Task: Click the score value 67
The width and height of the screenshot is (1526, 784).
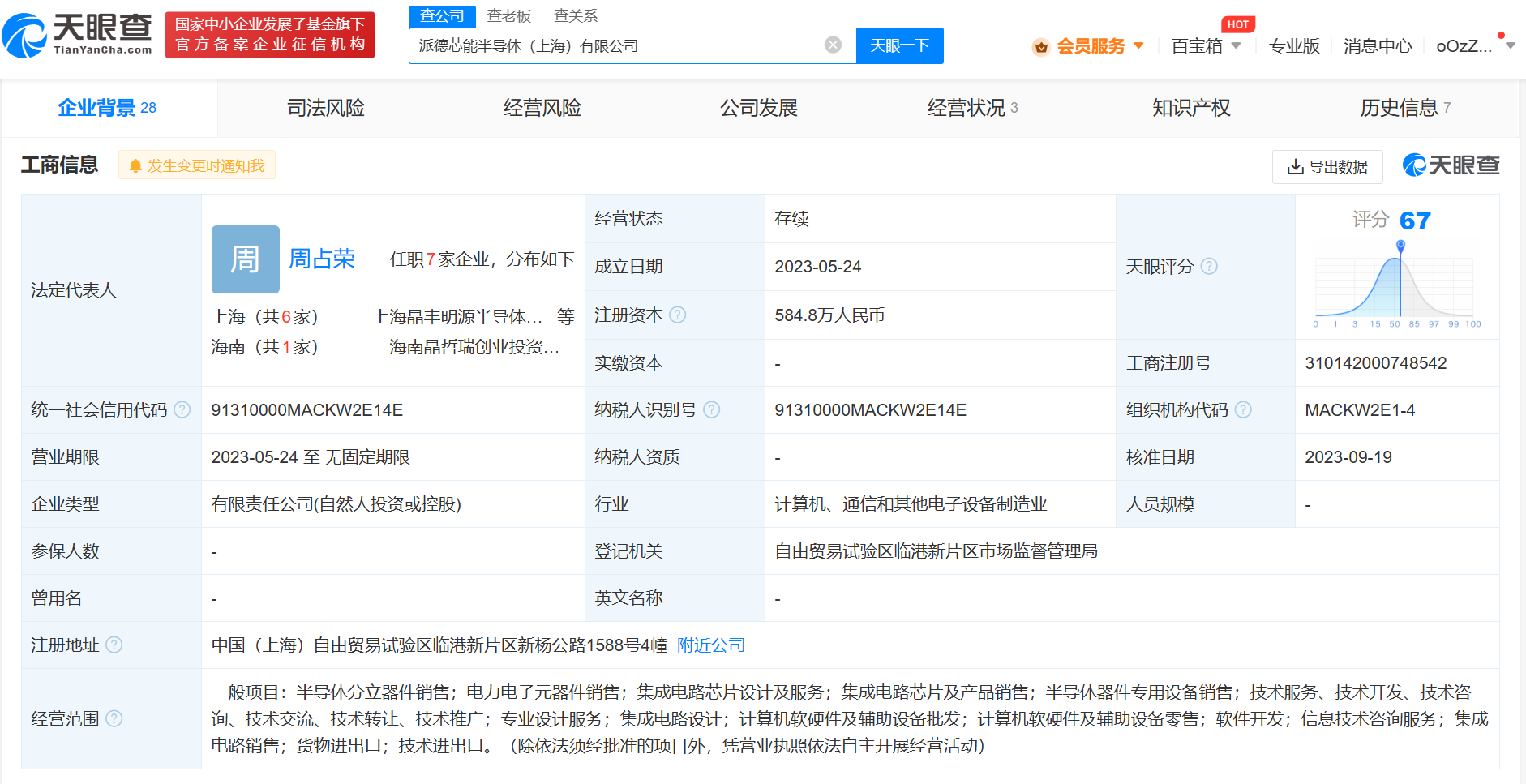Action: [1415, 221]
